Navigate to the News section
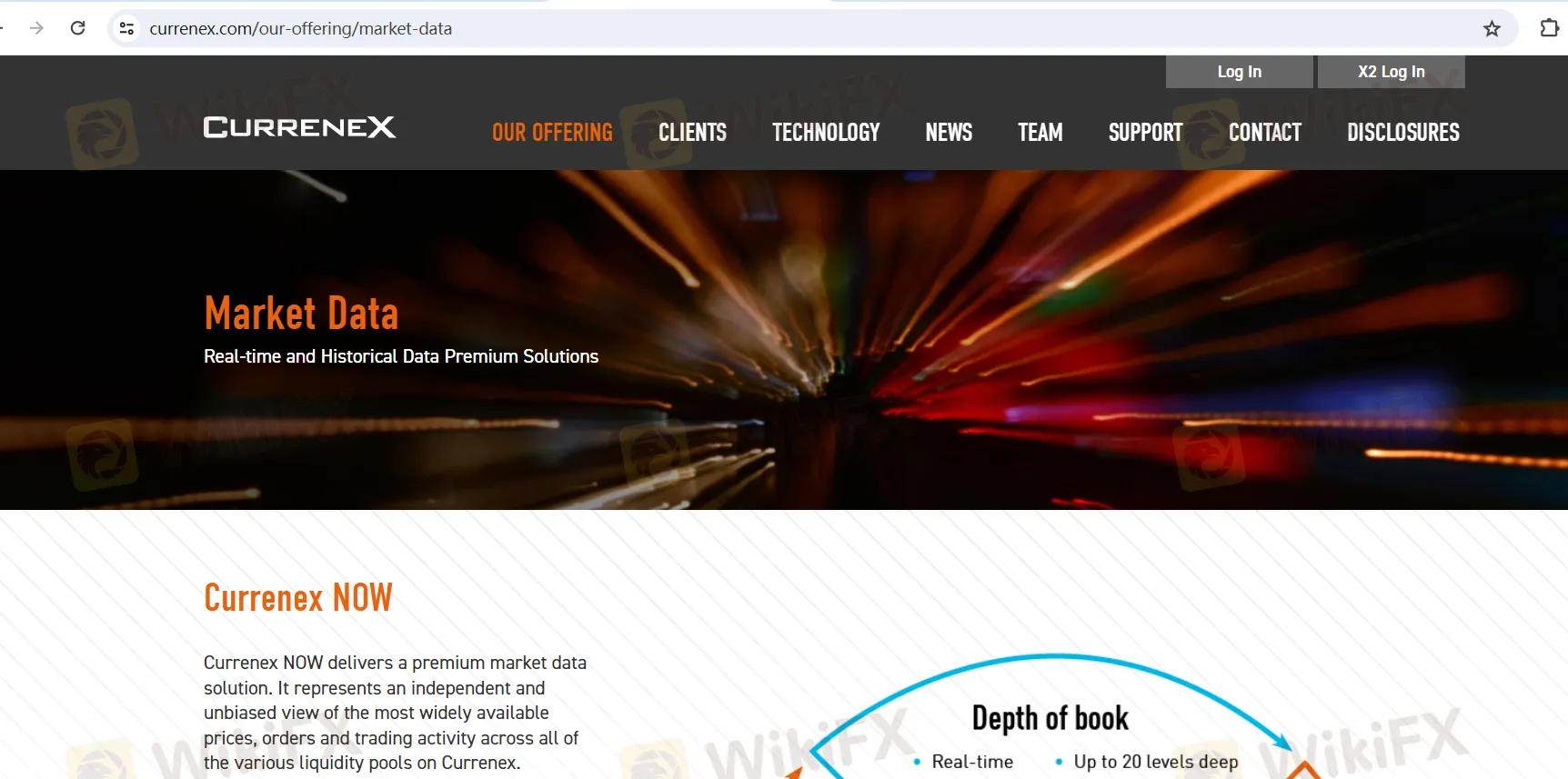 click(949, 133)
